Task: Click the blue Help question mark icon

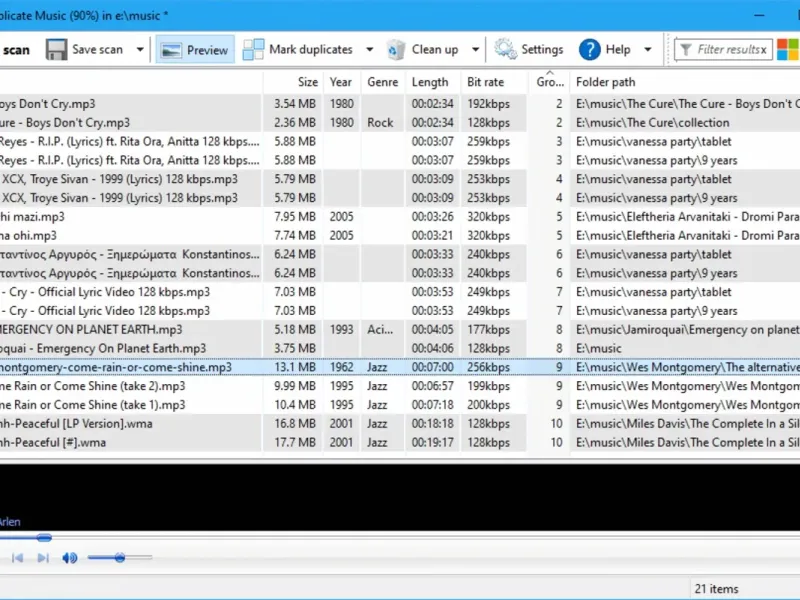Action: [x=590, y=49]
